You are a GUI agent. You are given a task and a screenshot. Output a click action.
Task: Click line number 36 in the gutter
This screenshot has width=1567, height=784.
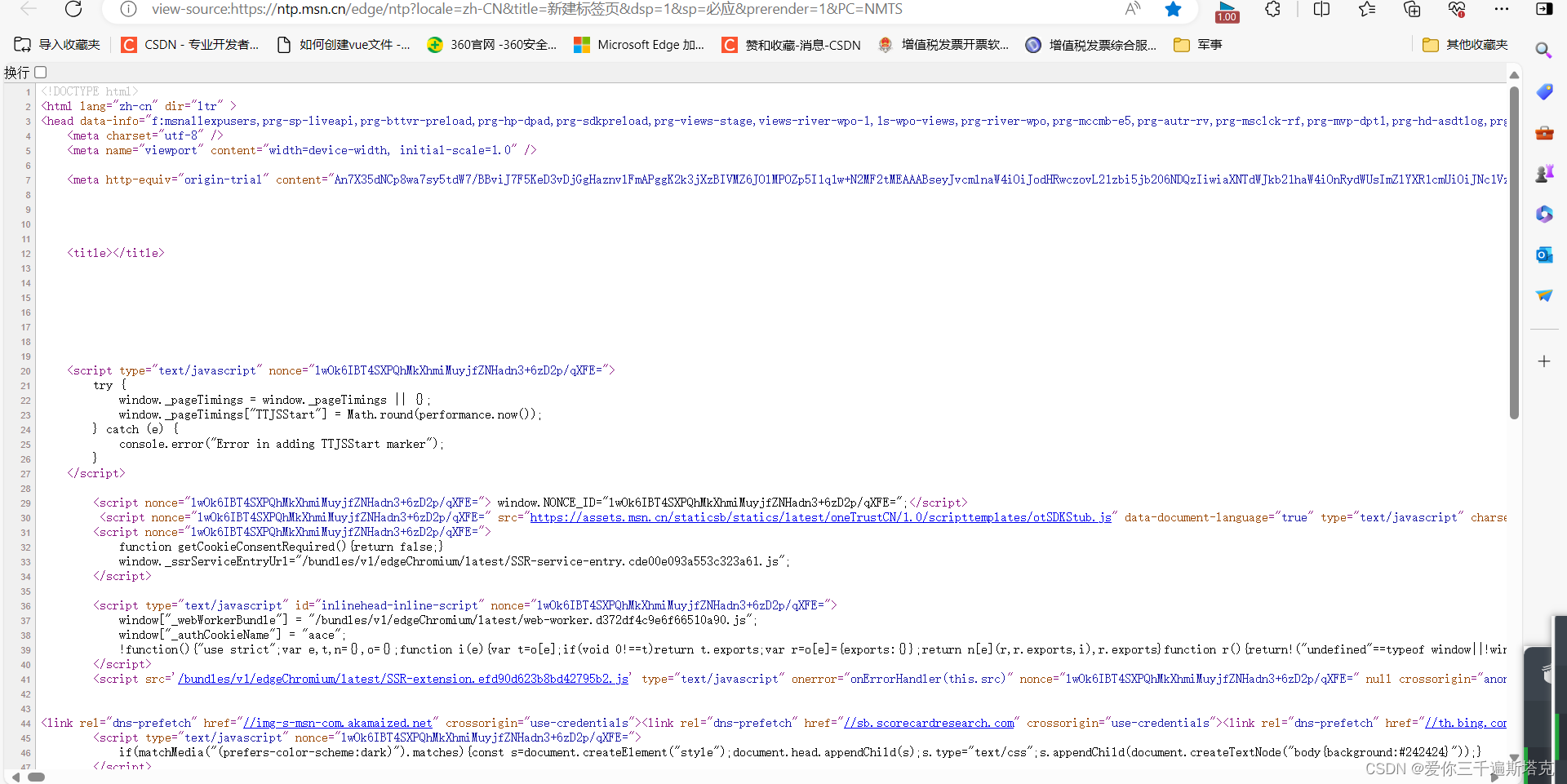[25, 606]
